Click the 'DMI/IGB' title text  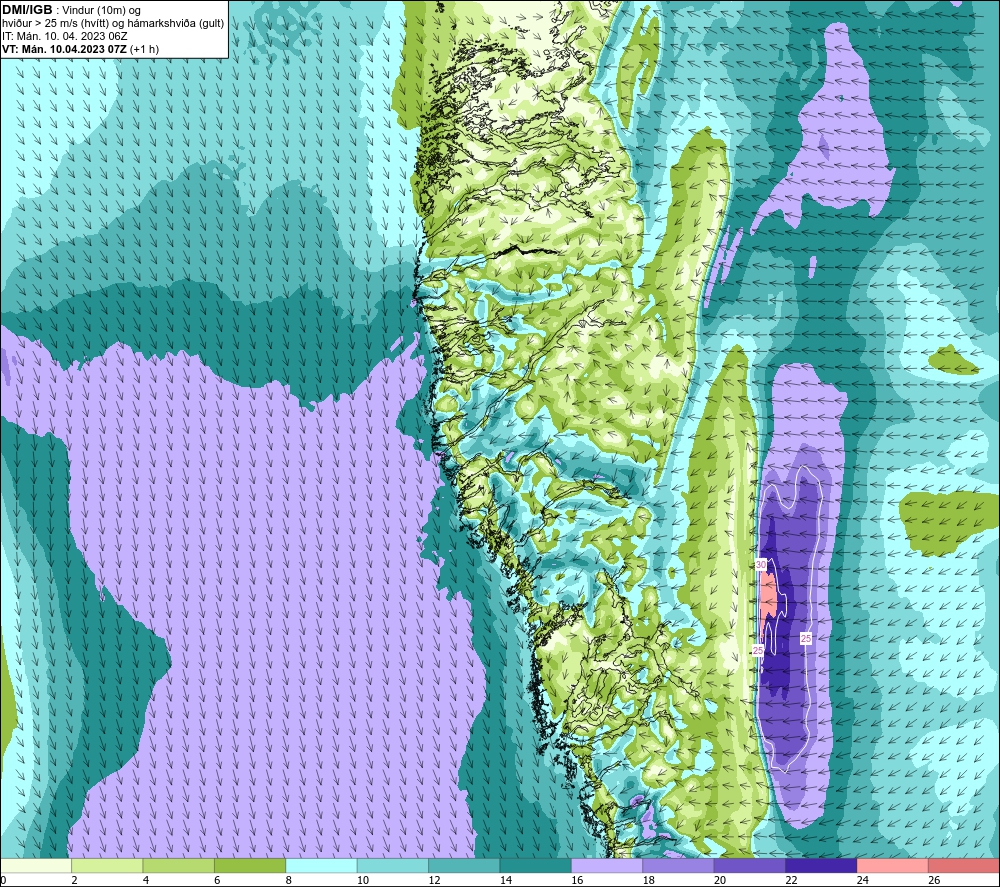pos(27,10)
